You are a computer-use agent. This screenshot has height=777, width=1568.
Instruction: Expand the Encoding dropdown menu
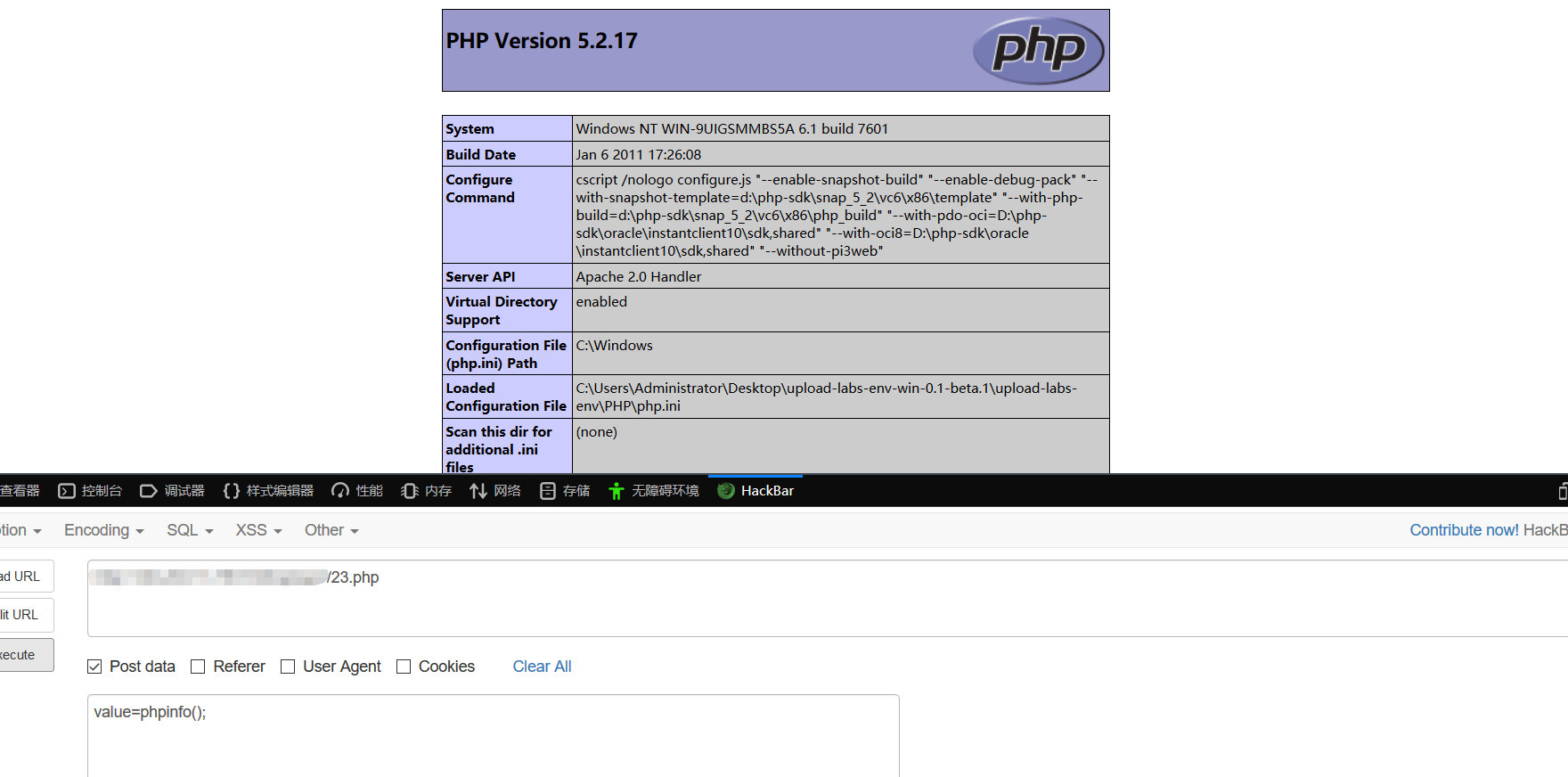coord(104,530)
